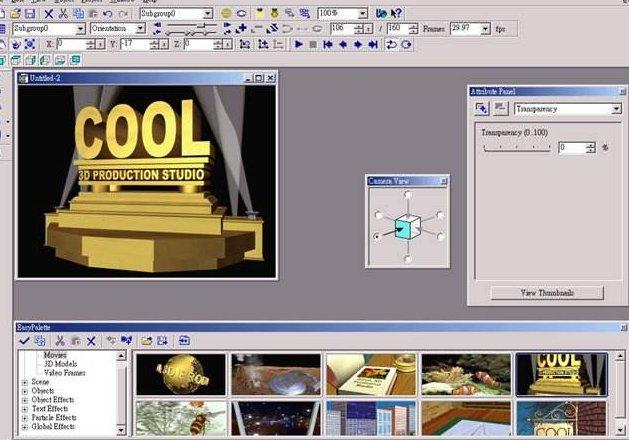629x440 pixels.
Task: Click the checkmark apply icon in EasyPalette
Action: pos(24,341)
